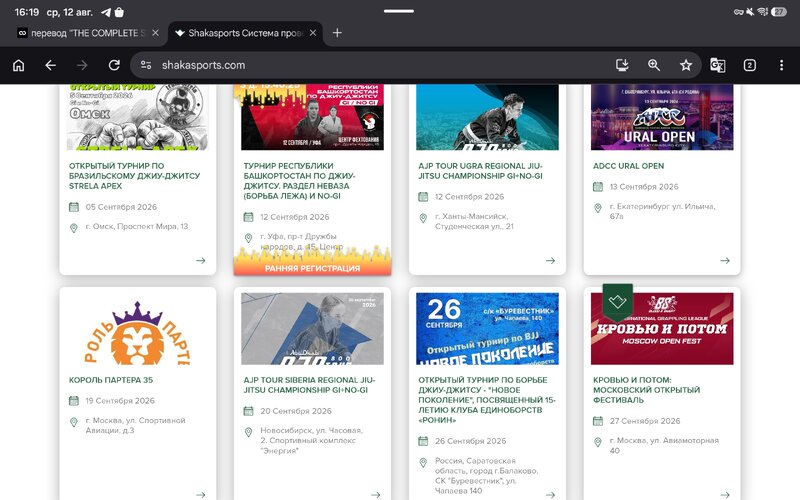Image resolution: width=800 pixels, height=500 pixels.
Task: Open Кровью и Потом festival title
Action: (646, 390)
